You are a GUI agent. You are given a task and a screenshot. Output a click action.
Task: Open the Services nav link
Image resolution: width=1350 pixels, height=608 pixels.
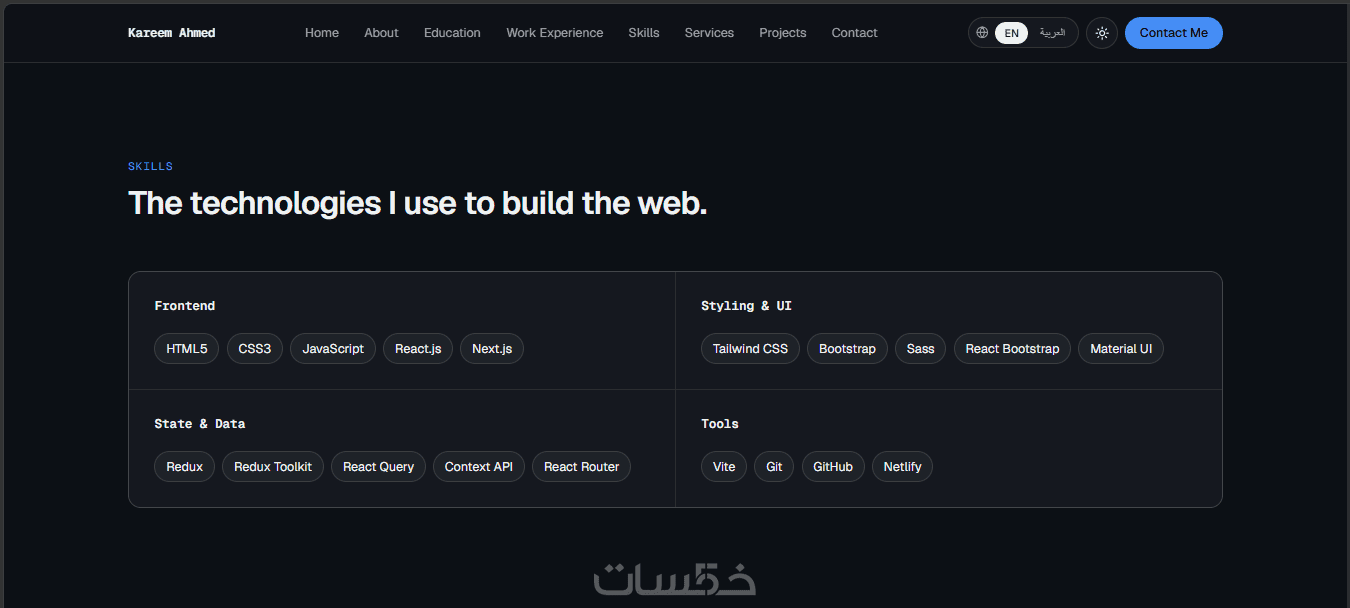(x=709, y=33)
